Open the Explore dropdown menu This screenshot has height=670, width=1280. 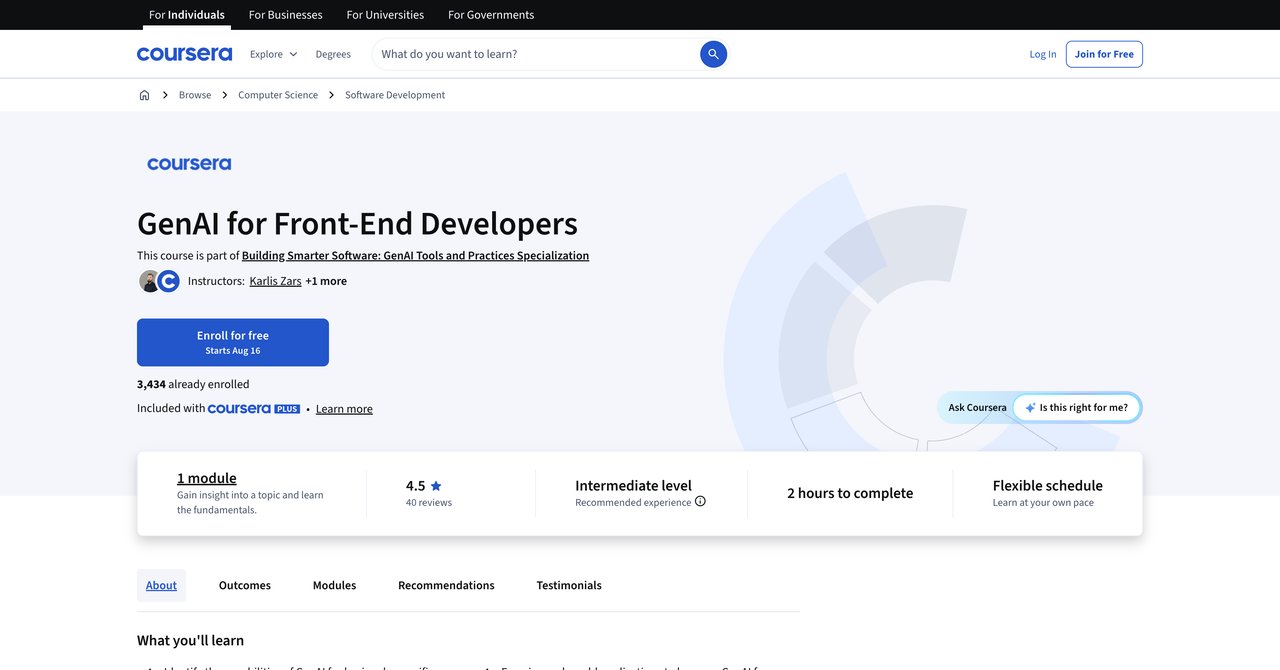pyautogui.click(x=273, y=54)
